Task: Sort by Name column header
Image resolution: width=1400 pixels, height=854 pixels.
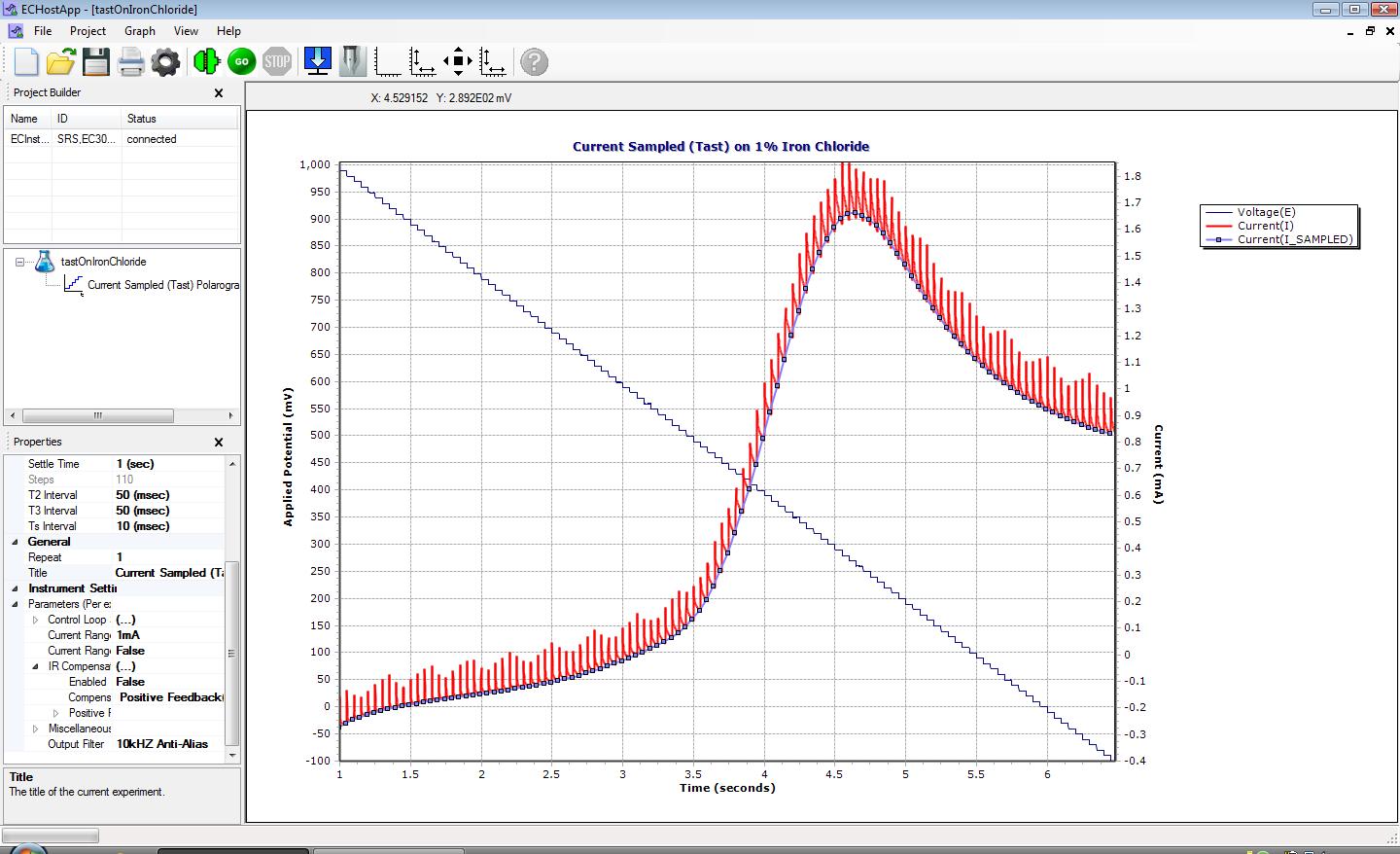Action: click(28, 119)
